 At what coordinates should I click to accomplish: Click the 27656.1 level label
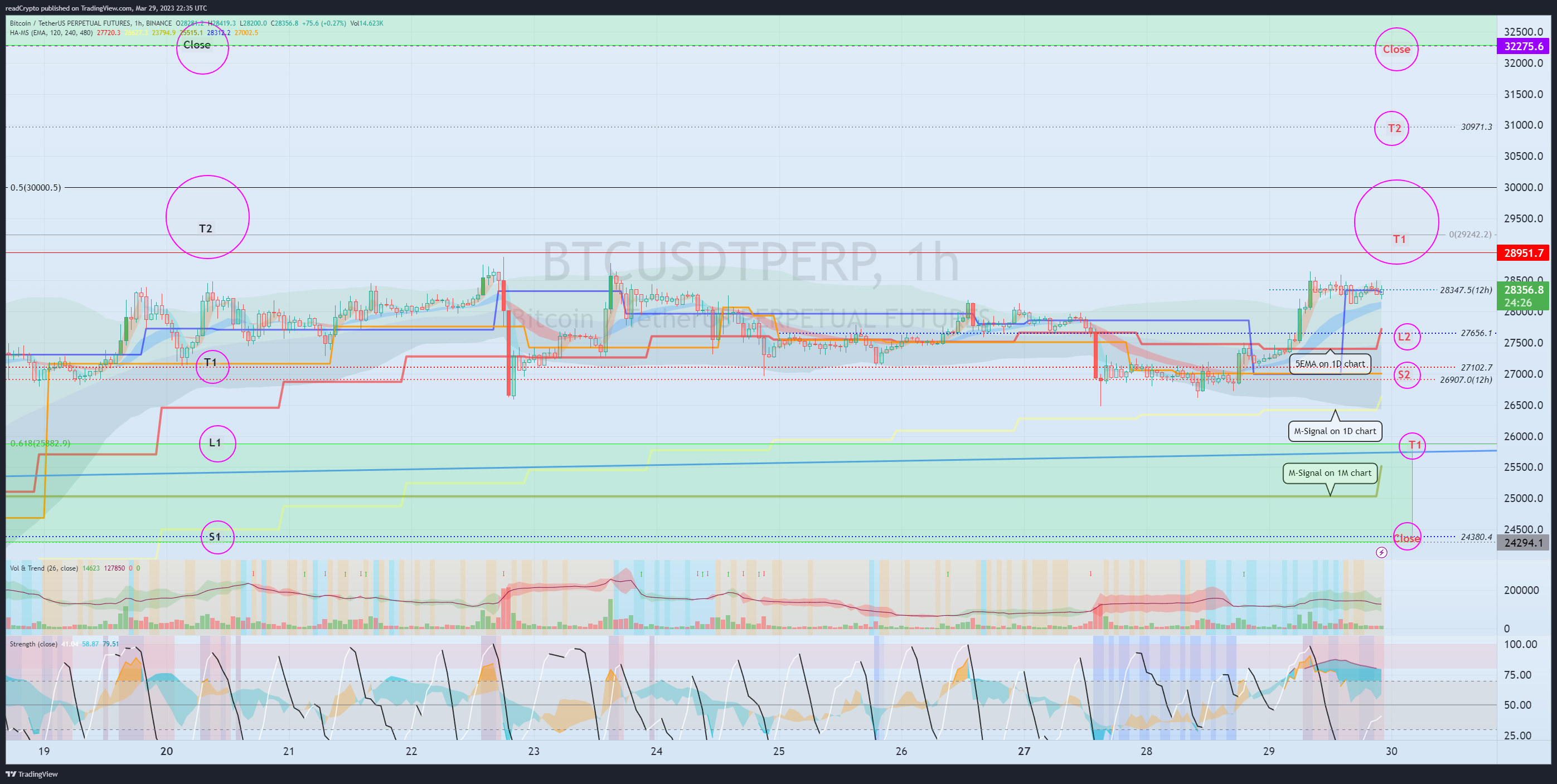point(1476,333)
